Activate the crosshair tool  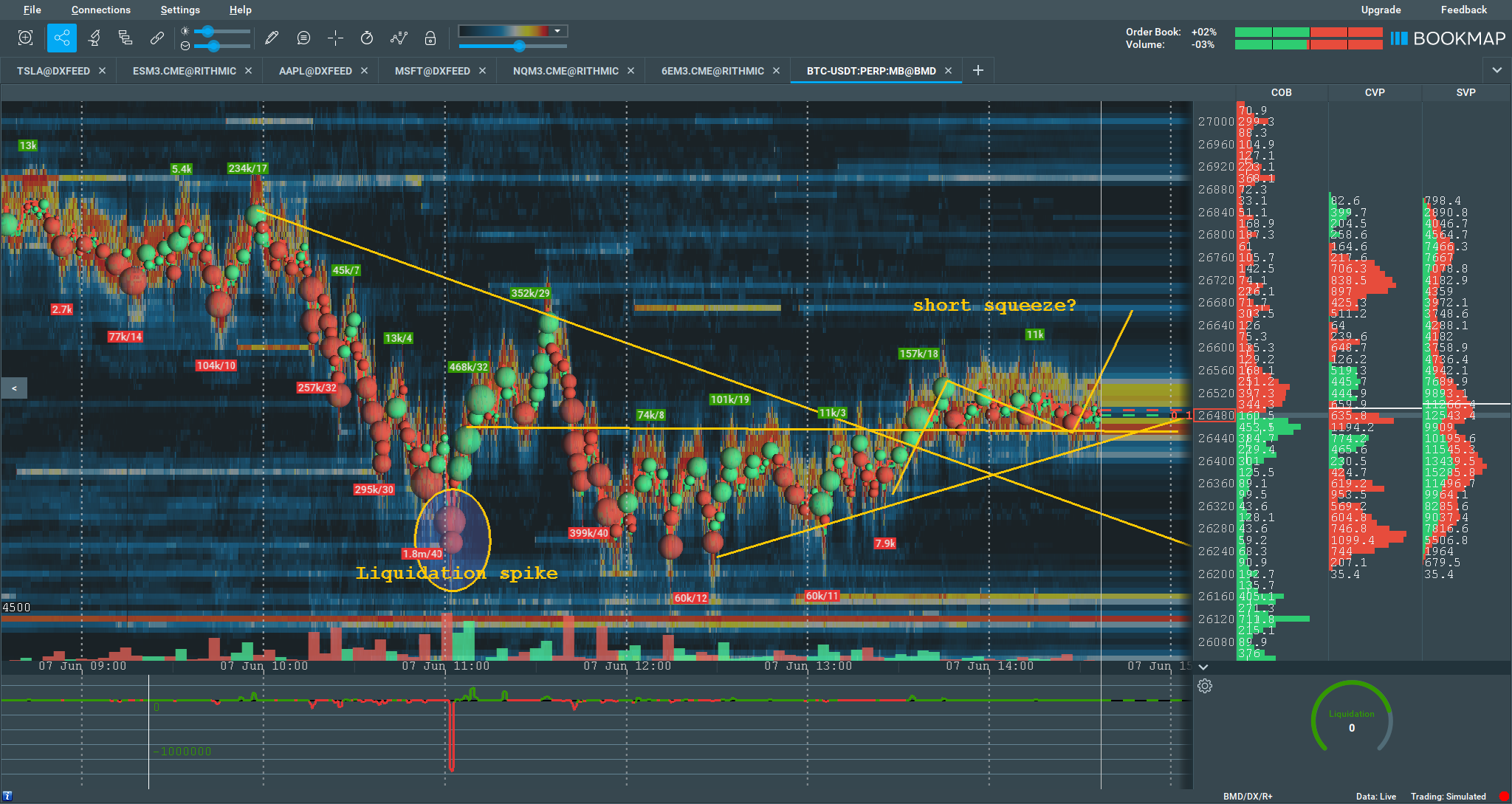coord(335,38)
